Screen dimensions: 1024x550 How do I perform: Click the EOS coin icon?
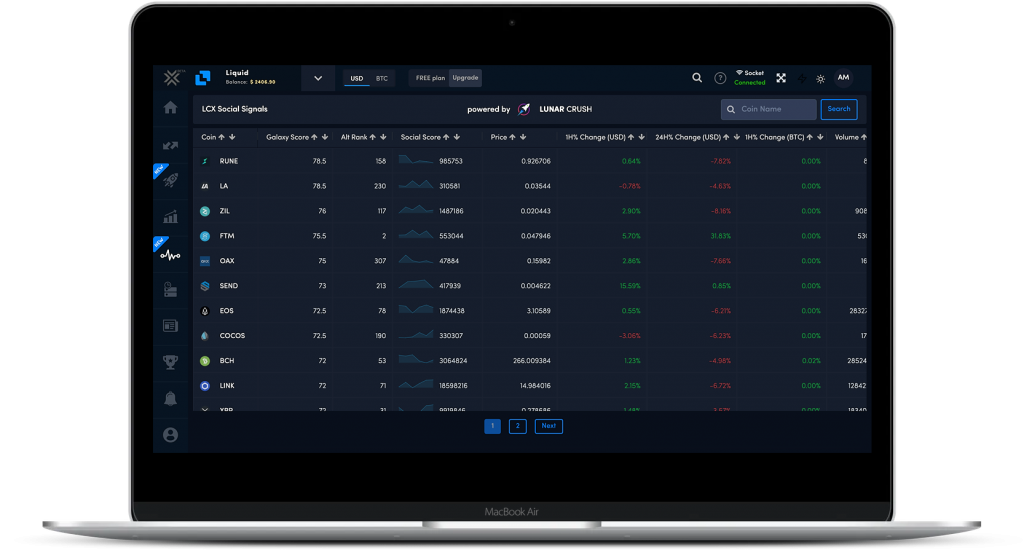[x=205, y=311]
